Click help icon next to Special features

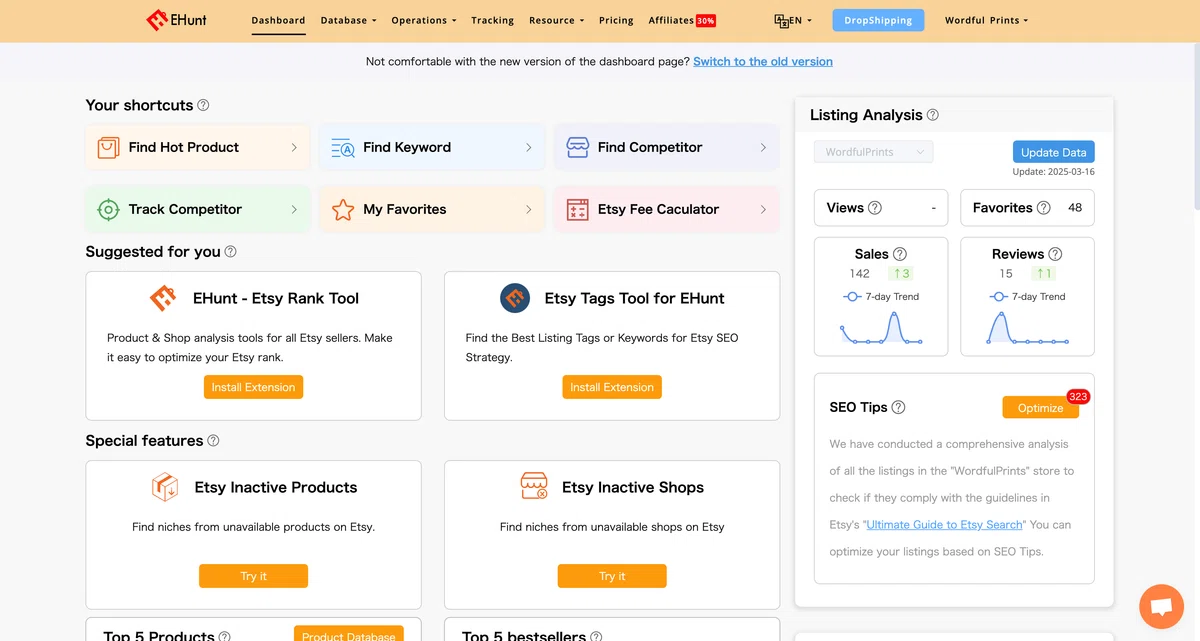click(x=213, y=441)
